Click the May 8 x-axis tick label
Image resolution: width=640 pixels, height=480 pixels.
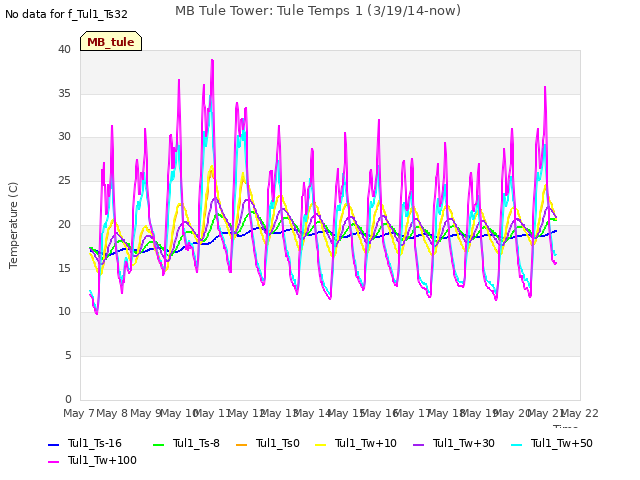(112, 413)
